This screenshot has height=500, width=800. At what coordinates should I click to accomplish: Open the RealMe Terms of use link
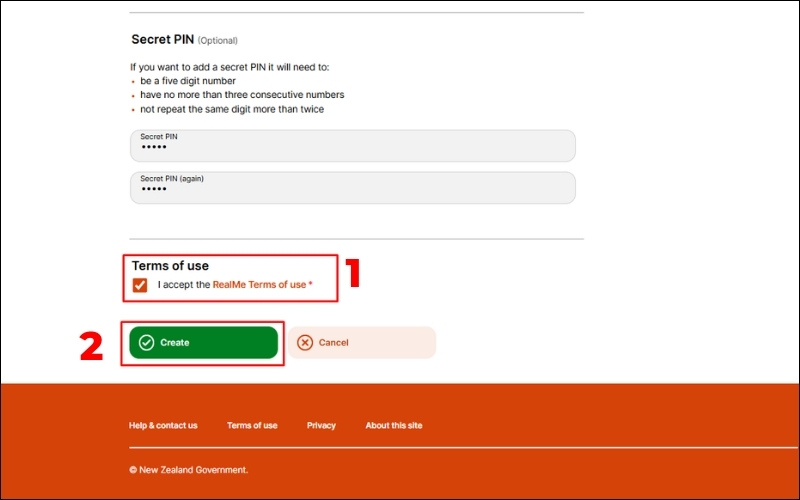[x=259, y=285]
